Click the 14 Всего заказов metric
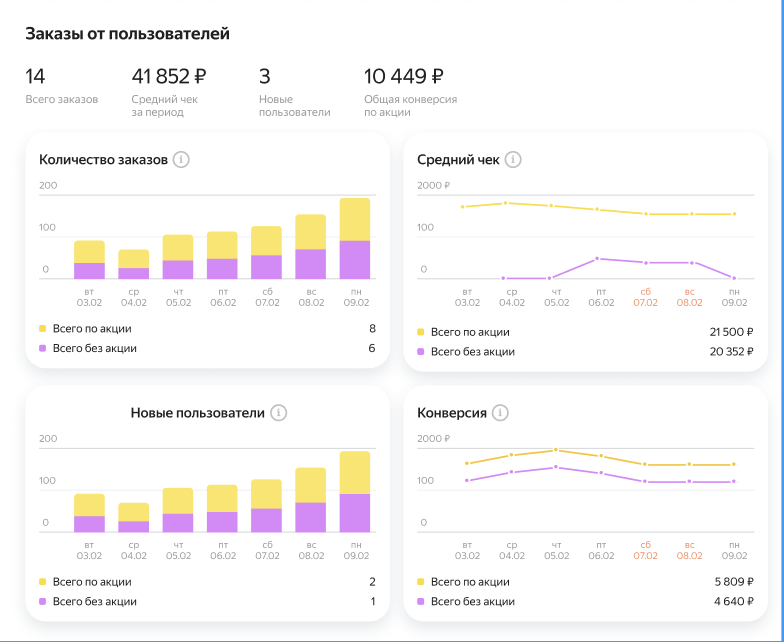Image resolution: width=784 pixels, height=642 pixels. coord(36,77)
